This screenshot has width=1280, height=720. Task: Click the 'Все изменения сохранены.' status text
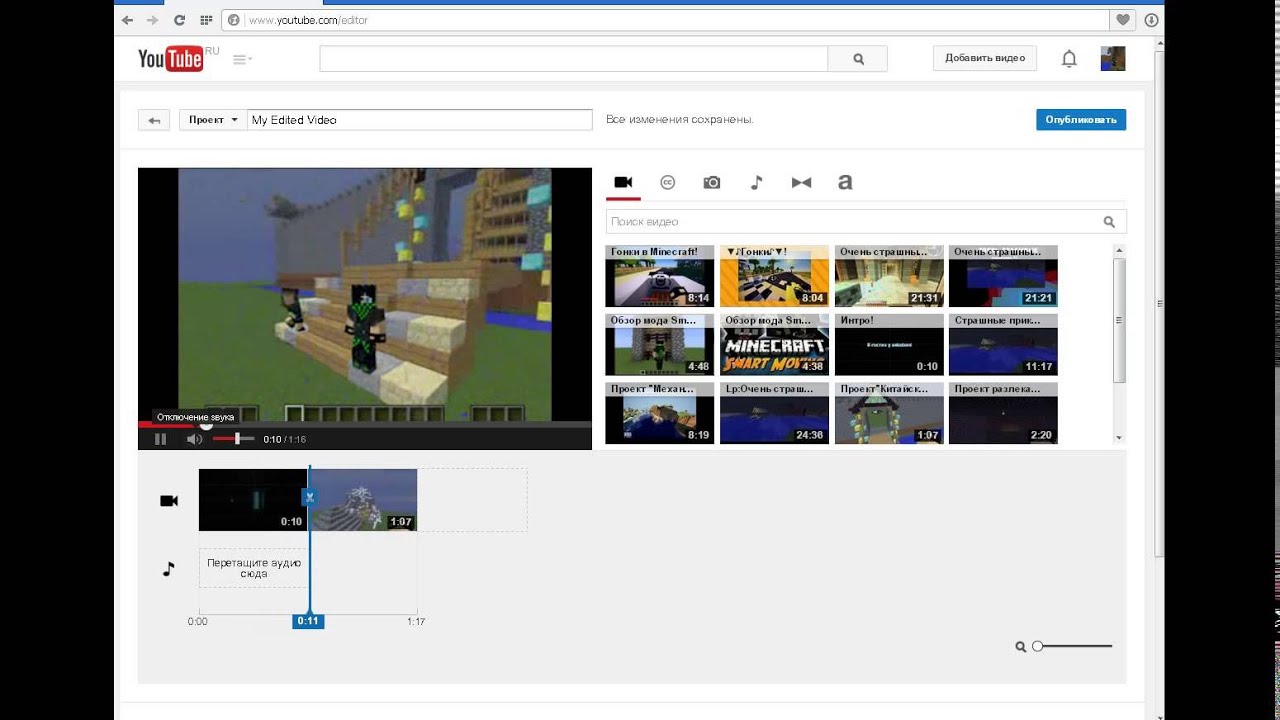[680, 120]
